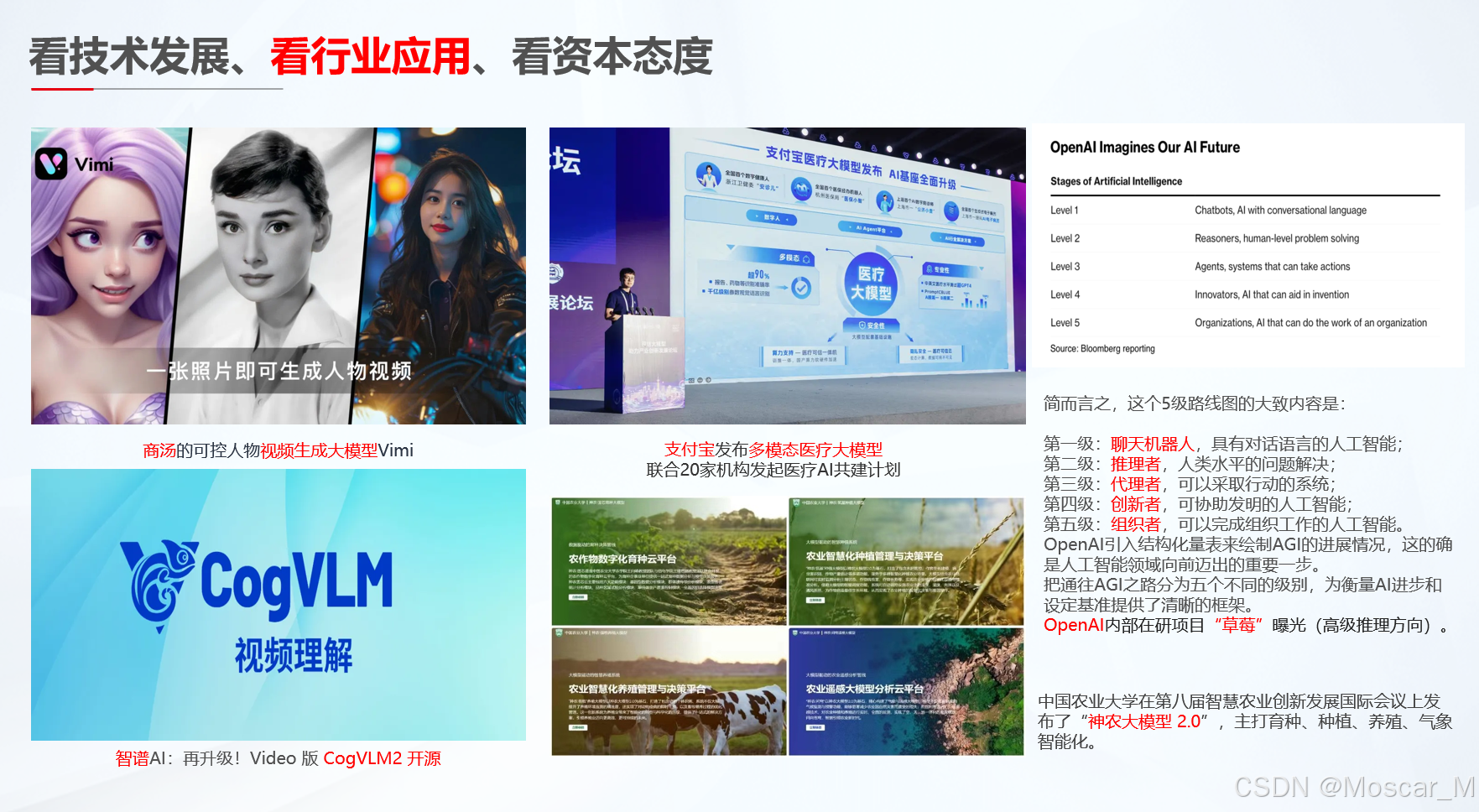Click red word 组织者 in 第五级 line
Image resolution: width=1479 pixels, height=812 pixels.
coord(1136,524)
